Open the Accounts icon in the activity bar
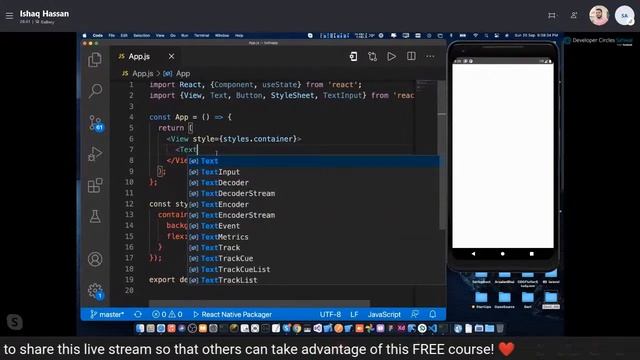The image size is (640, 360). pyautogui.click(x=95, y=259)
